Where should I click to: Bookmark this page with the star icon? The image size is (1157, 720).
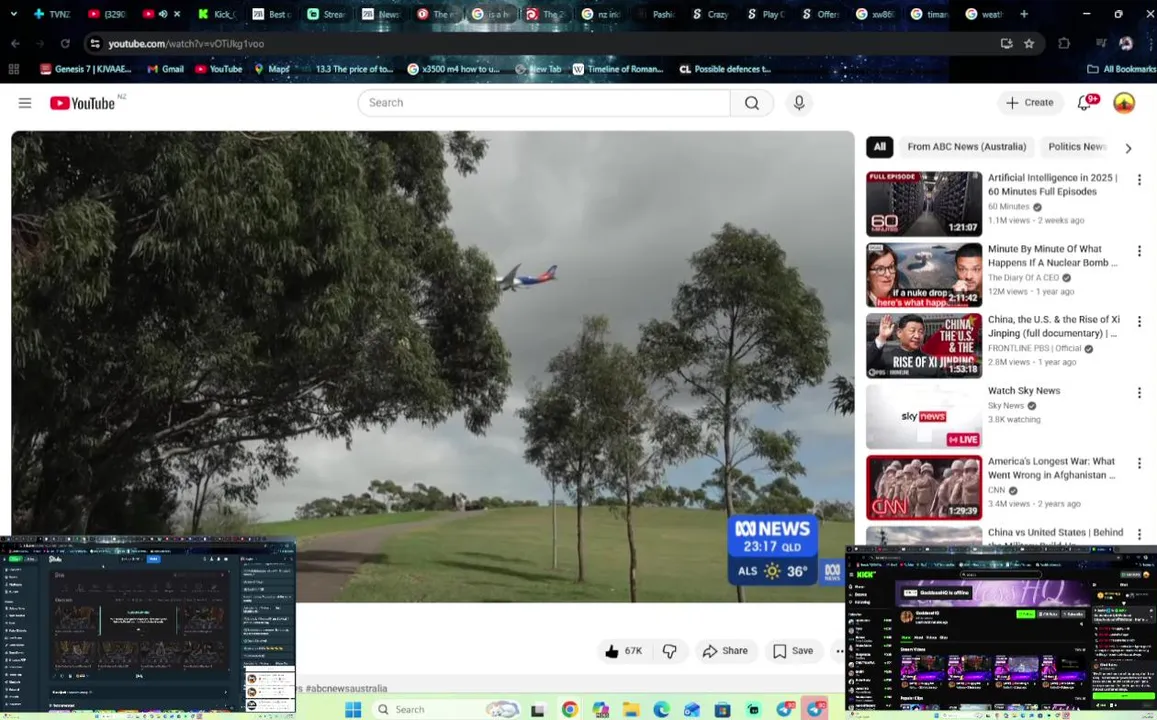tap(1029, 44)
